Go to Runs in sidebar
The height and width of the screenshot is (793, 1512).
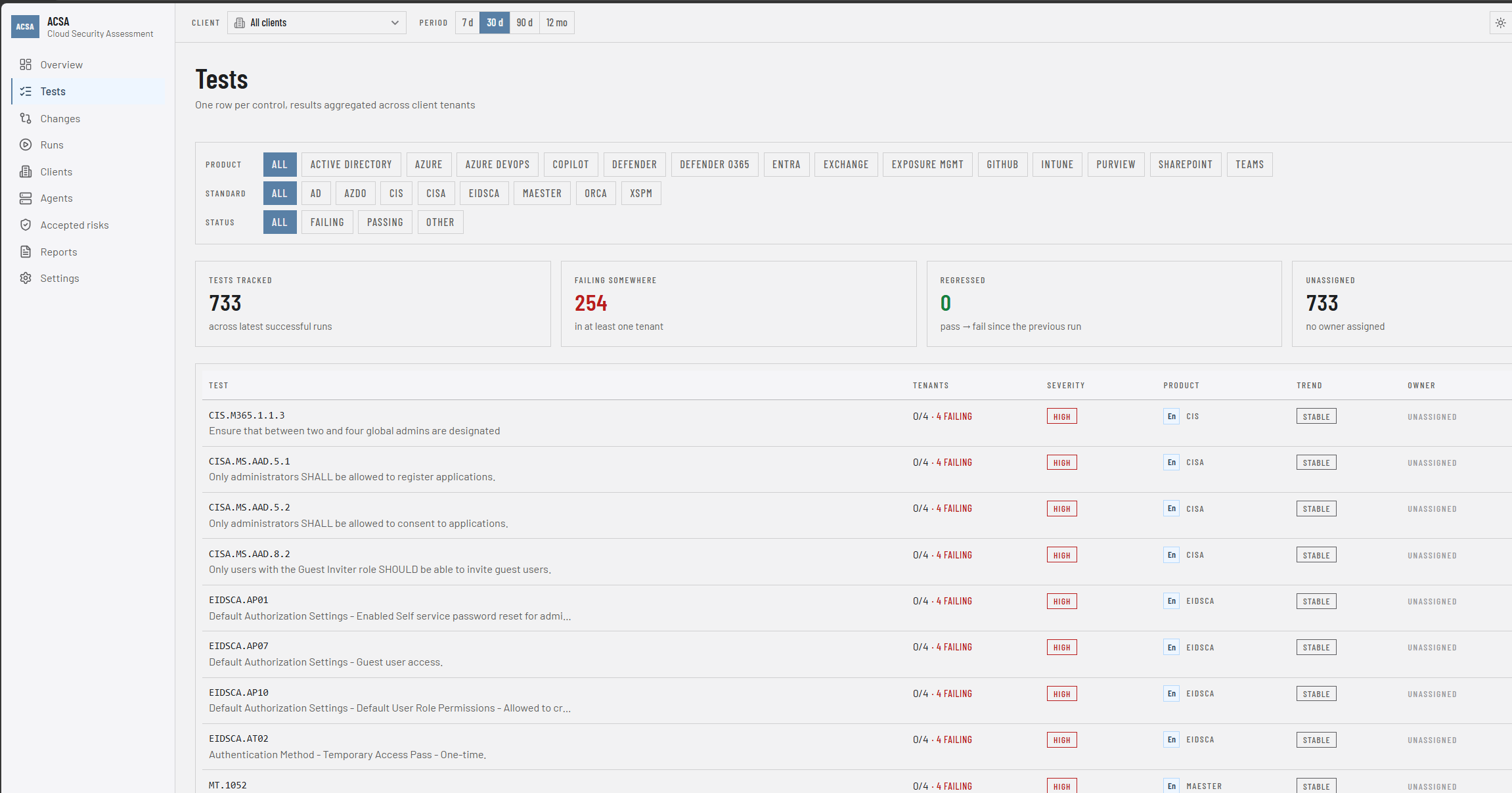88,145
